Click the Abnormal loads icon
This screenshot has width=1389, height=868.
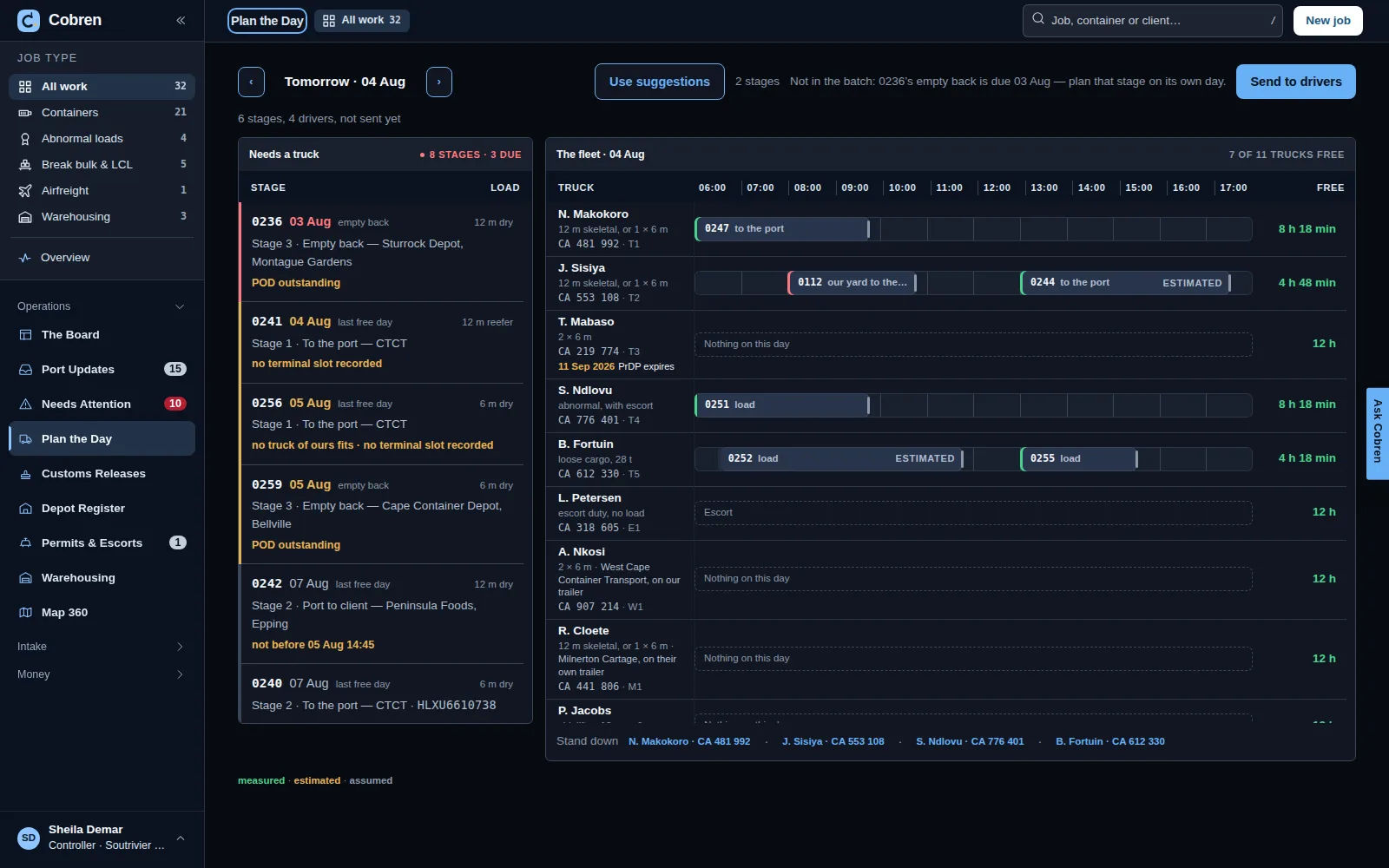coord(25,139)
